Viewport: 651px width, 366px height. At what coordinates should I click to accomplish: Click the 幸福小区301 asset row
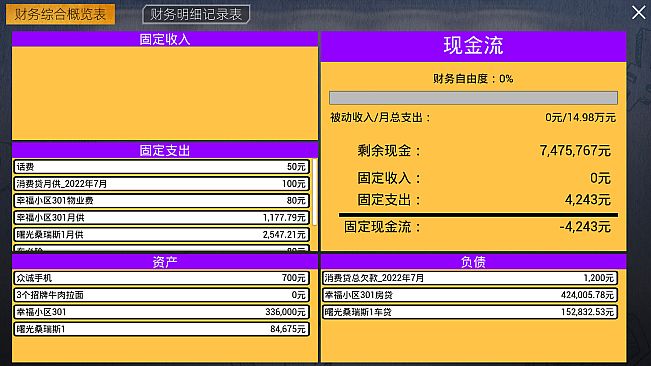point(161,312)
